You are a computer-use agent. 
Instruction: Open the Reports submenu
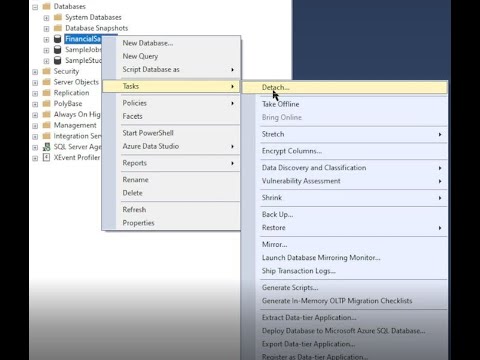point(171,163)
